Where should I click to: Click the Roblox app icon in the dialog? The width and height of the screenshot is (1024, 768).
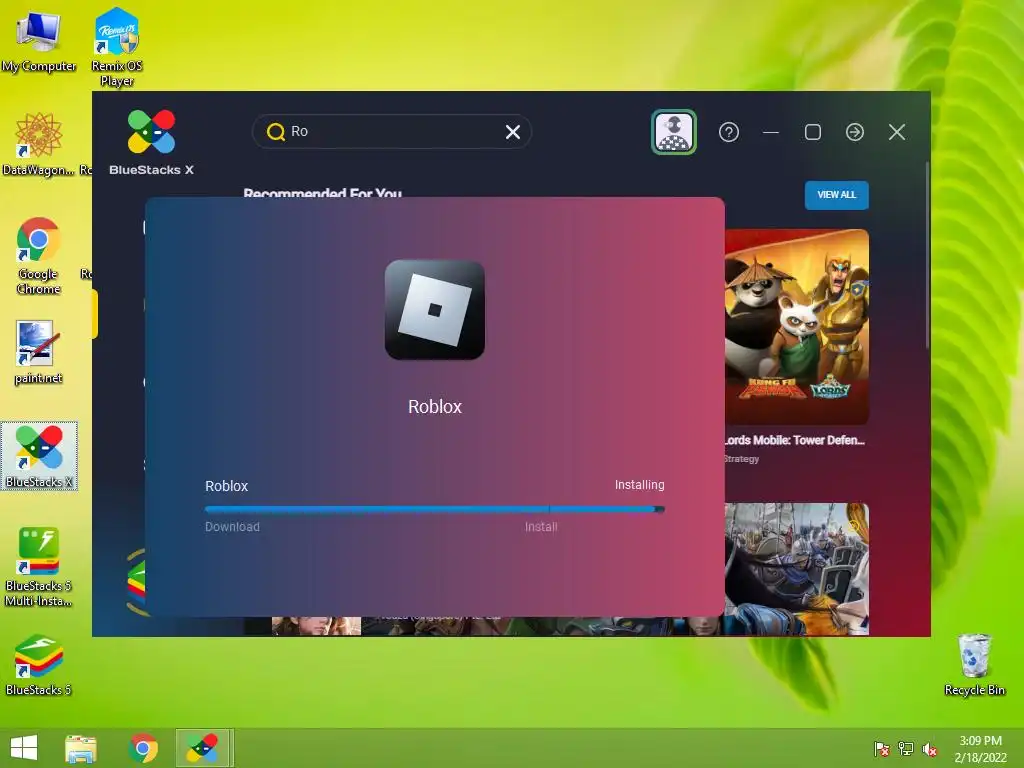435,310
